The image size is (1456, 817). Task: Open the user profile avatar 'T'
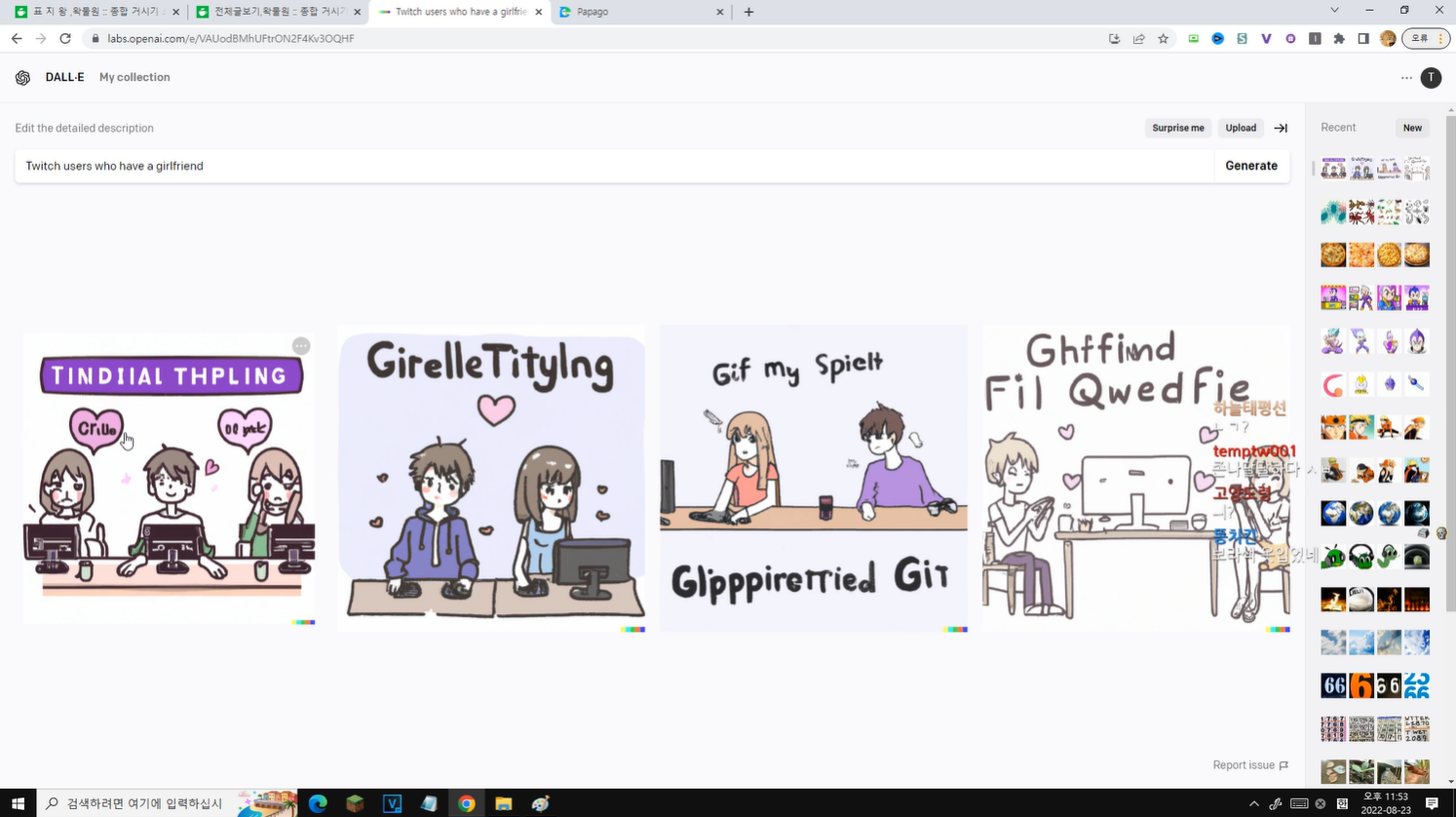point(1431,78)
